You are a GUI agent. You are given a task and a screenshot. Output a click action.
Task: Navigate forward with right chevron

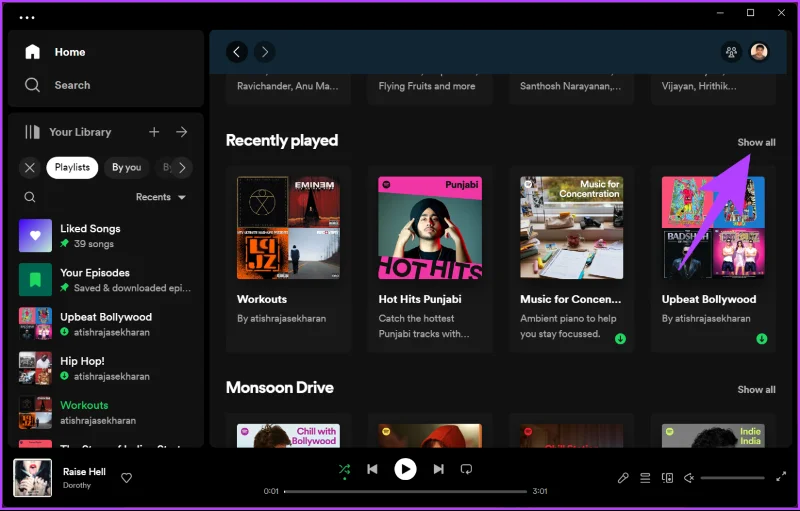click(264, 52)
